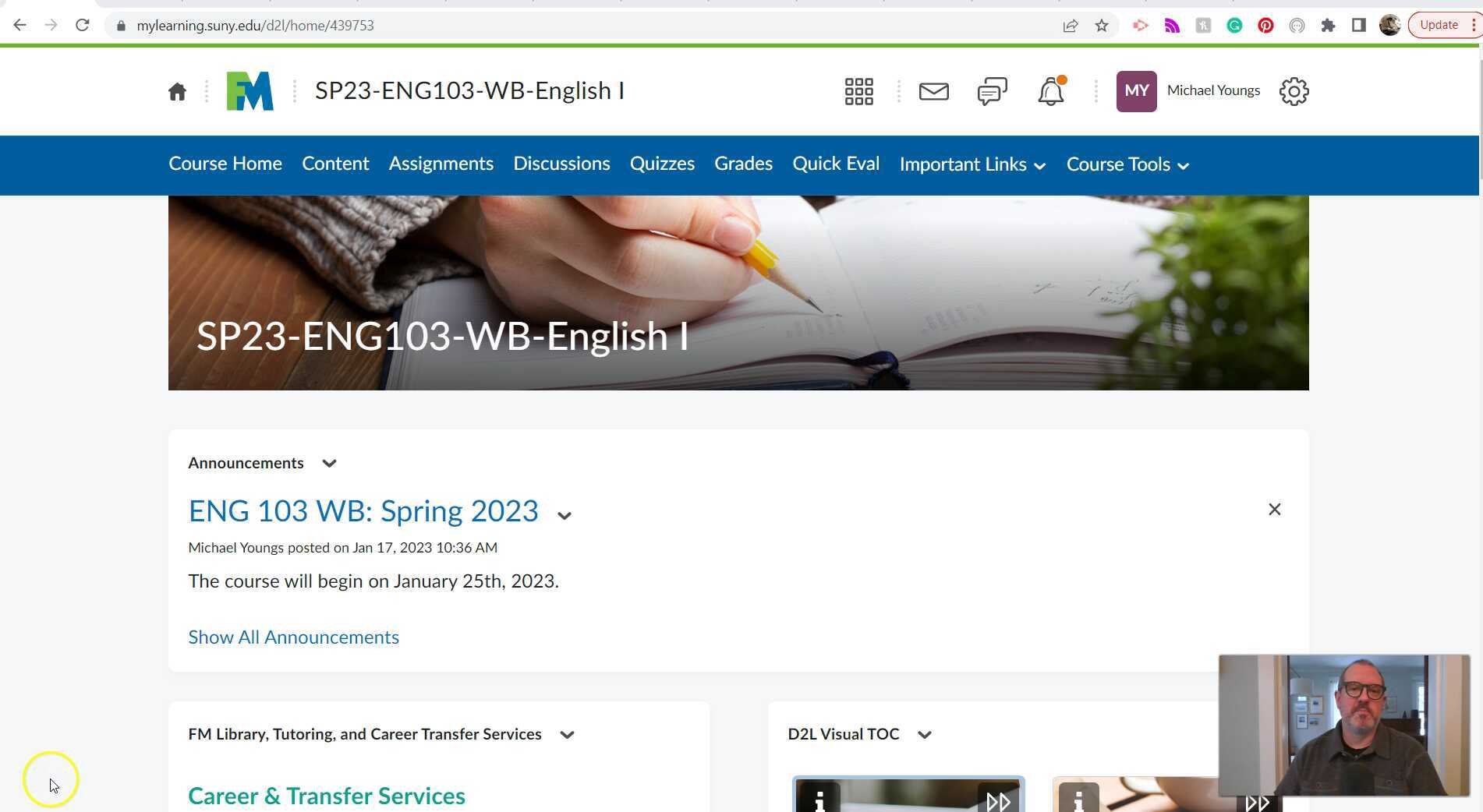Click the Pinterest browser extension icon

tap(1265, 25)
